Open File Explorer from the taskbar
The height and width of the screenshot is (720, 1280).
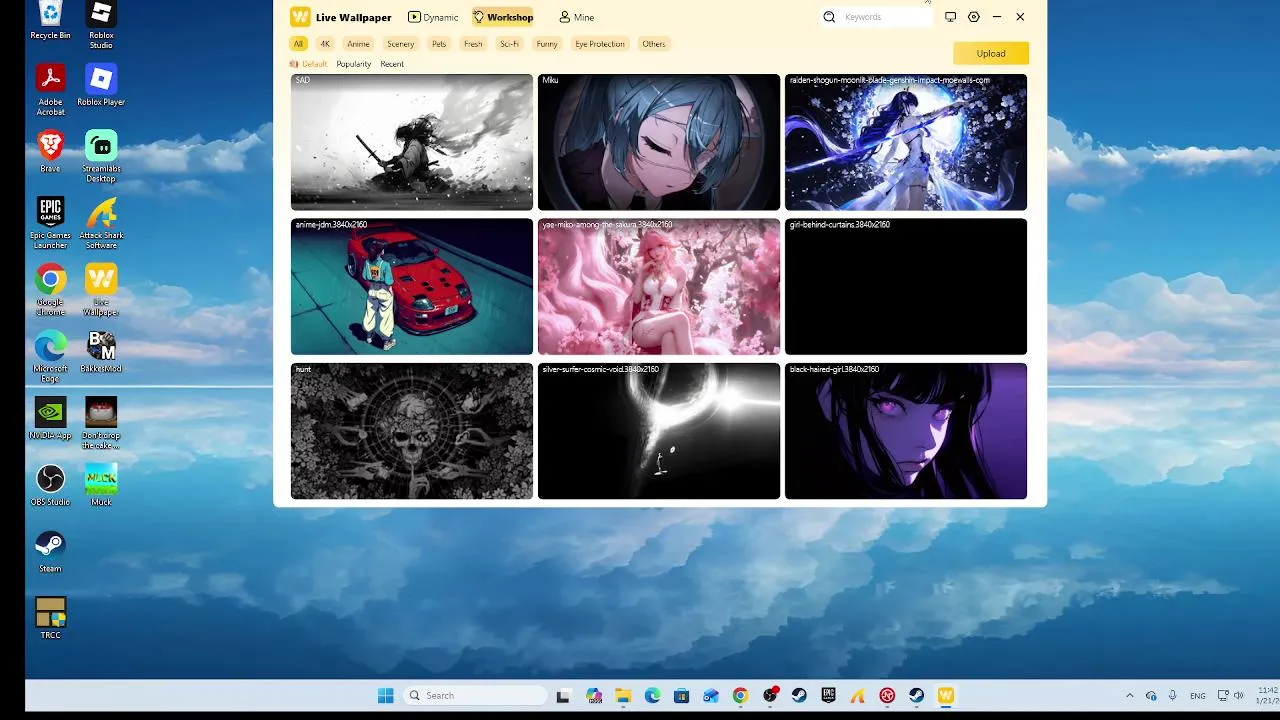coord(623,696)
